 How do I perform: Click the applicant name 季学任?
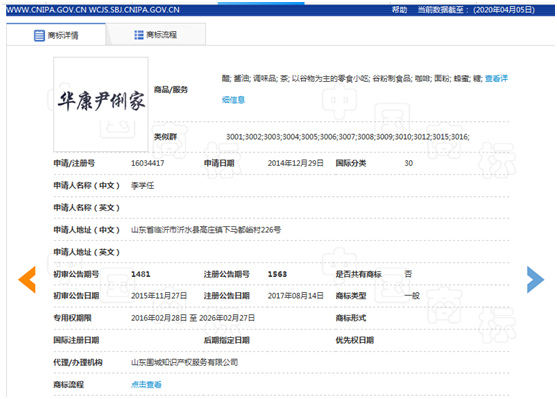(x=142, y=185)
